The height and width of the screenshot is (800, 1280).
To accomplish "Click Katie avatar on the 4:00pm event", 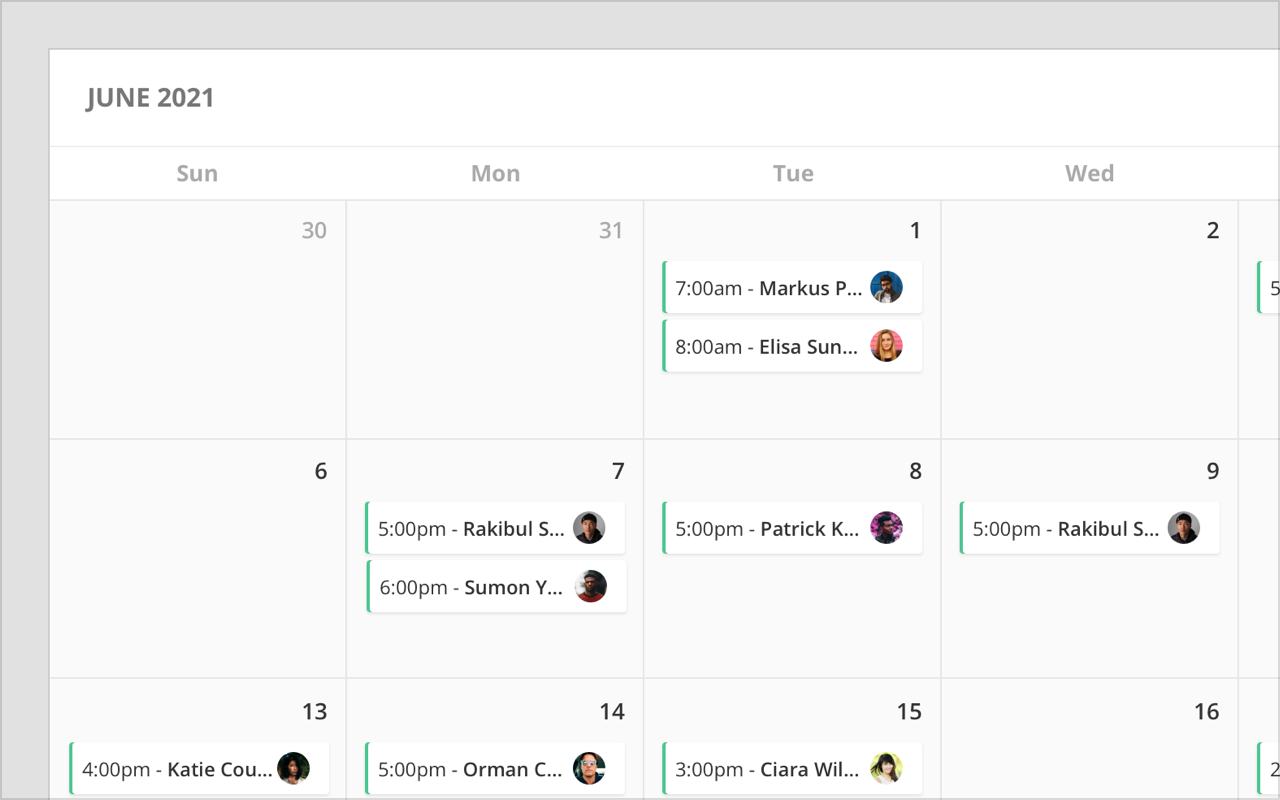I will coord(293,768).
